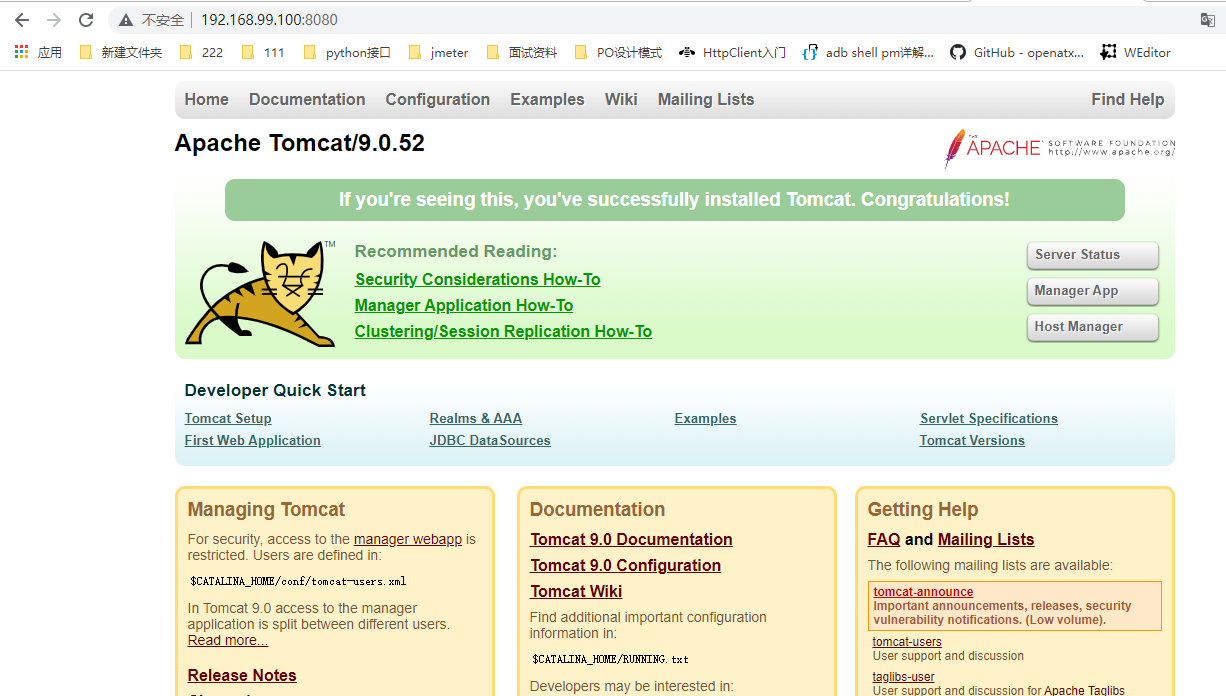Open the 新建文件夹 bookmark folder
This screenshot has height=696, width=1226.
(x=121, y=53)
